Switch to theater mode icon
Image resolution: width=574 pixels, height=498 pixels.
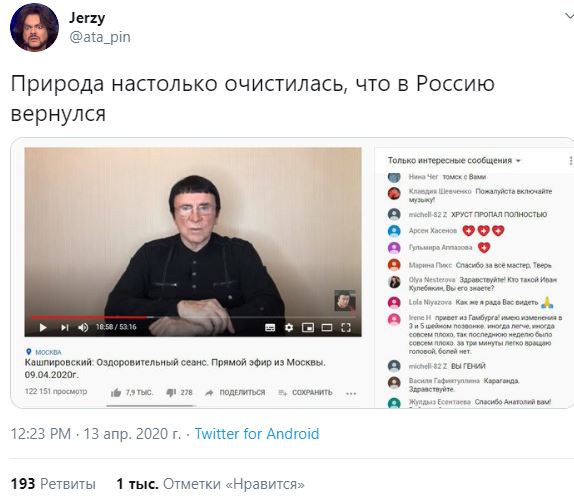tap(327, 327)
